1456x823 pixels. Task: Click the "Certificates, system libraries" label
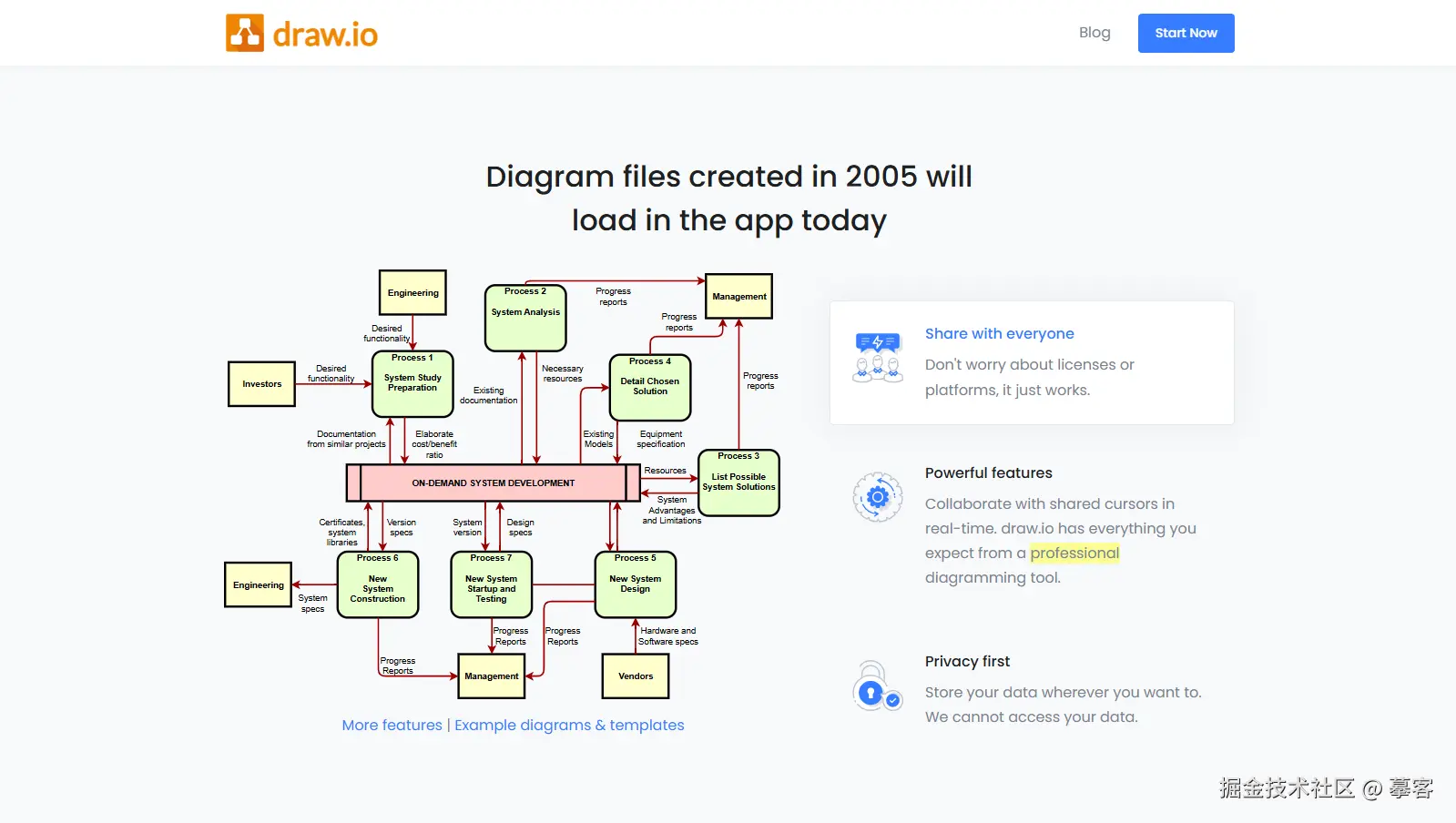[342, 533]
